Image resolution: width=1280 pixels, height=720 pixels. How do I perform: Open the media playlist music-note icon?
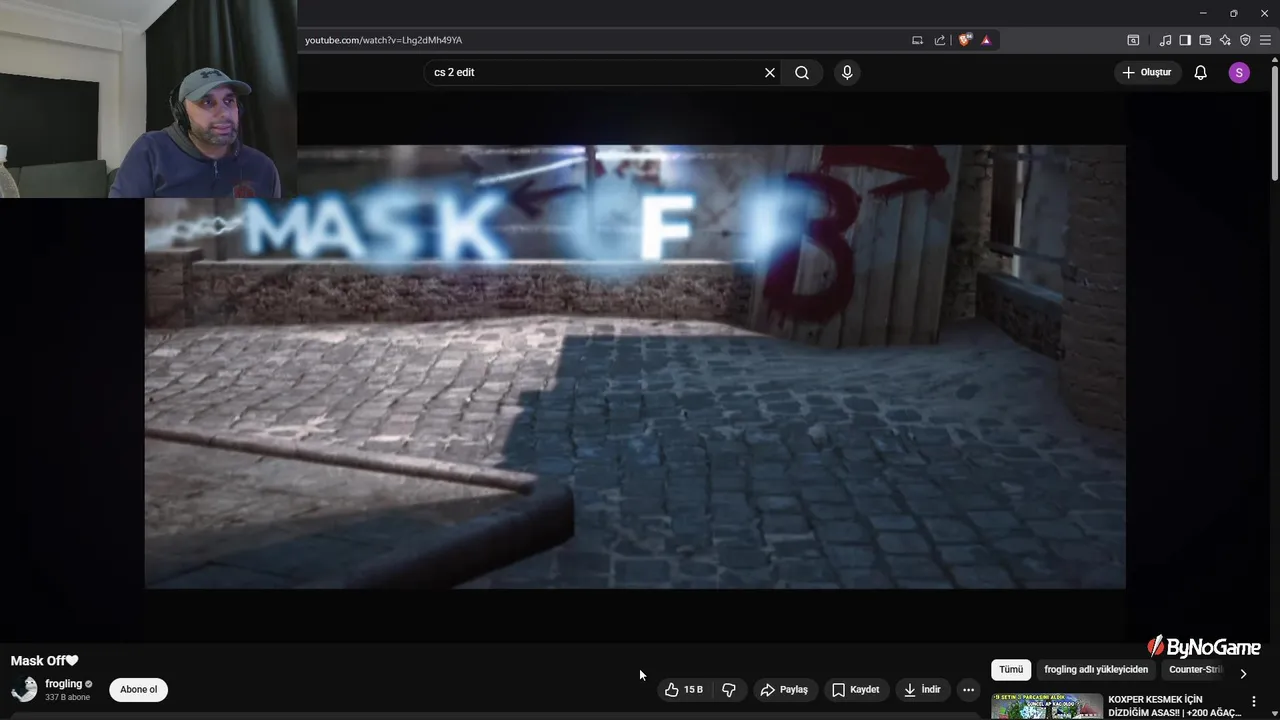(x=1165, y=40)
